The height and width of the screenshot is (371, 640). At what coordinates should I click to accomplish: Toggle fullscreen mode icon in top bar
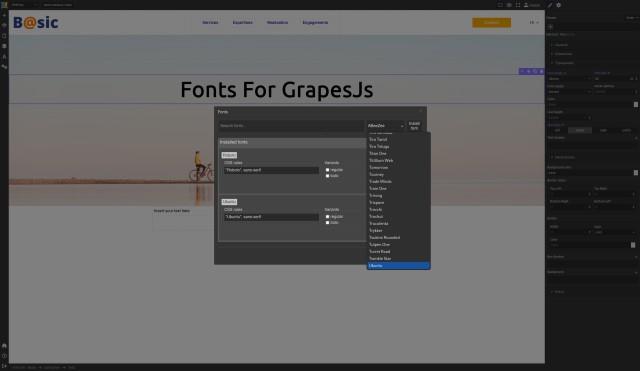(x=518, y=5)
